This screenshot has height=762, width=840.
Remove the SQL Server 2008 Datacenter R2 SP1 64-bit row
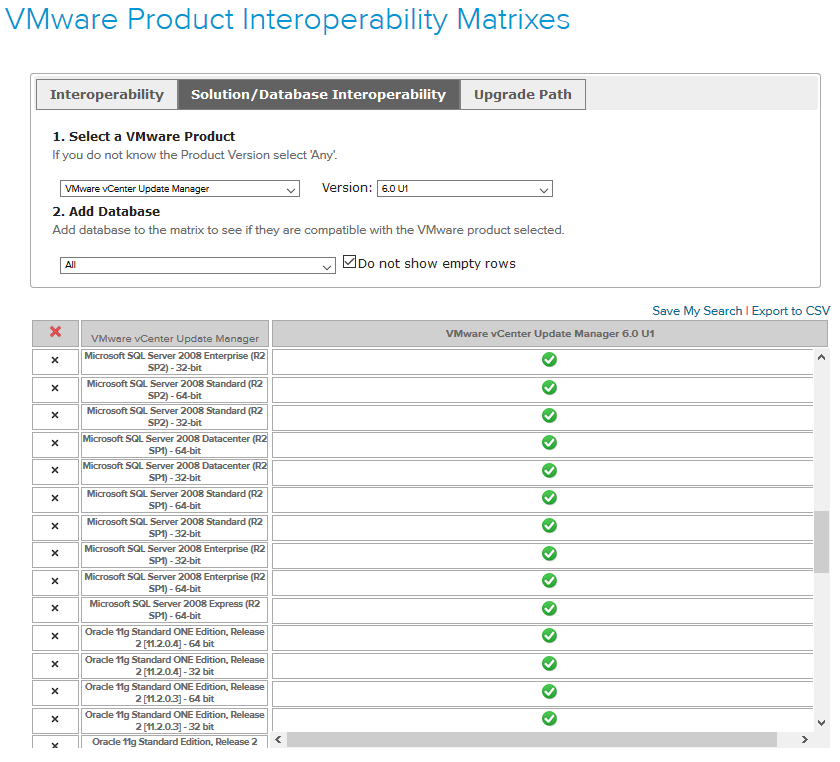pyautogui.click(x=55, y=444)
